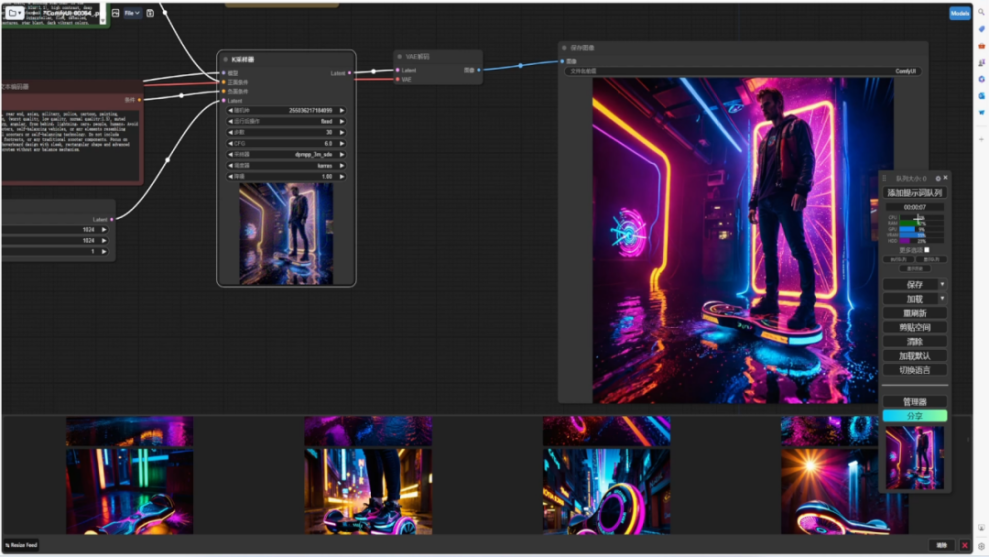This screenshot has width=989, height=557.
Task: Collapse the VAE解码 node via its dot
Action: [400, 57]
